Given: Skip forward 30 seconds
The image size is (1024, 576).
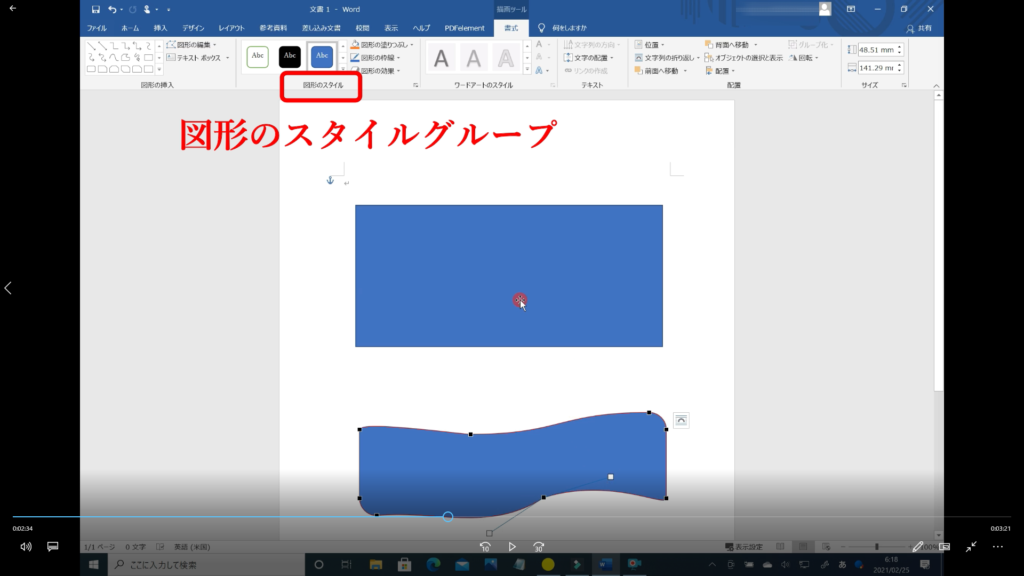Looking at the screenshot, I should [539, 547].
